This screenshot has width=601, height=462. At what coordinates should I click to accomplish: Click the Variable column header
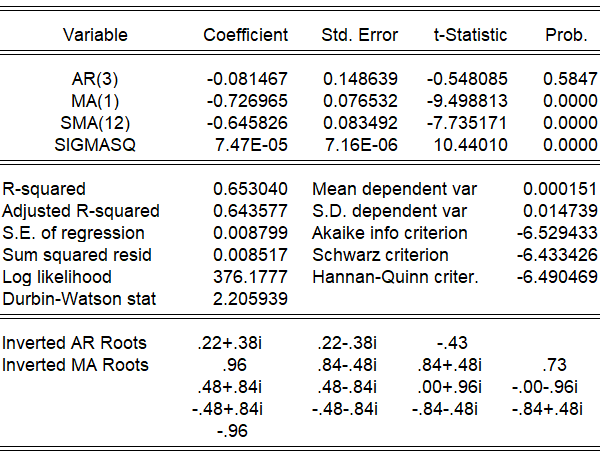tap(95, 35)
